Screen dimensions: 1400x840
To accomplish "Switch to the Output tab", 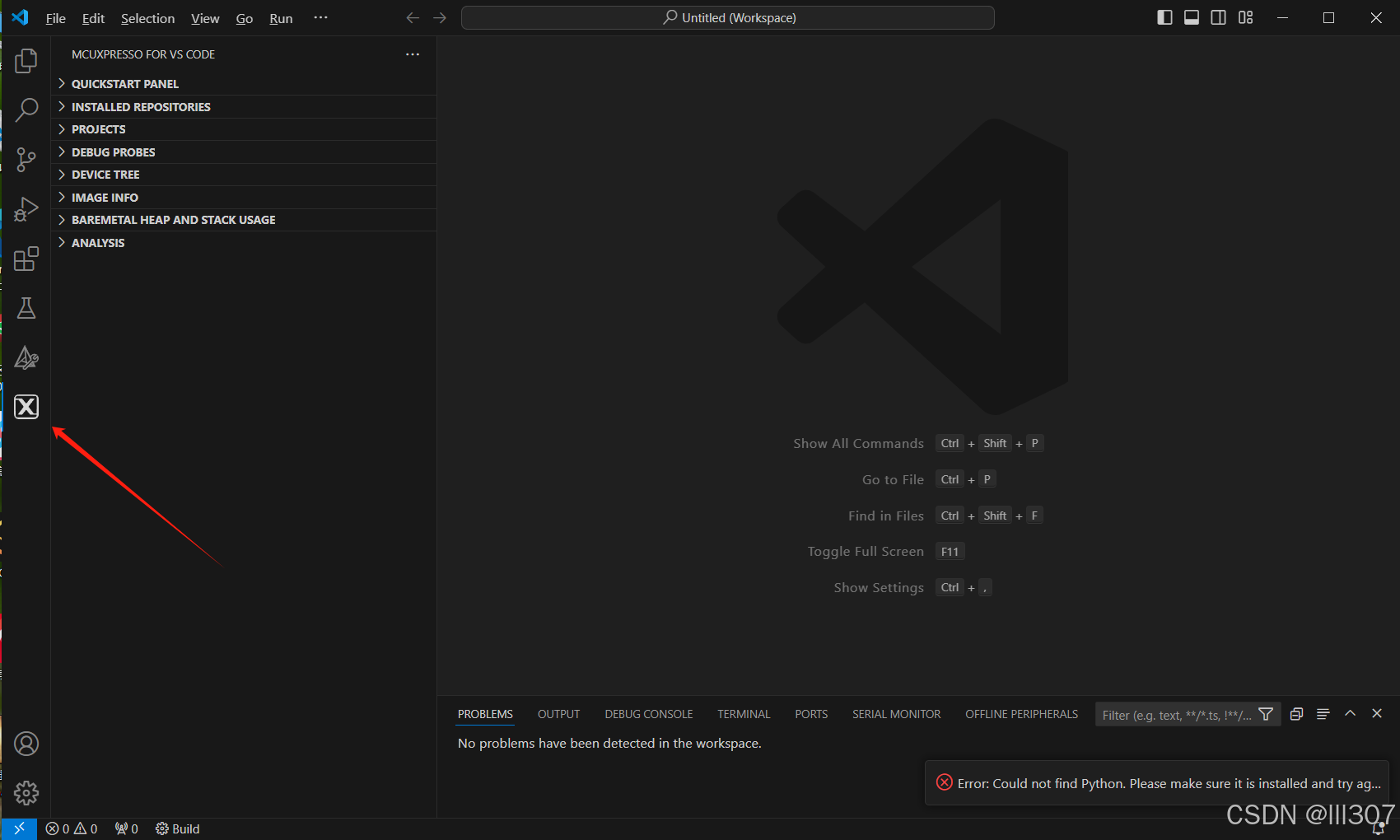I will click(x=558, y=714).
